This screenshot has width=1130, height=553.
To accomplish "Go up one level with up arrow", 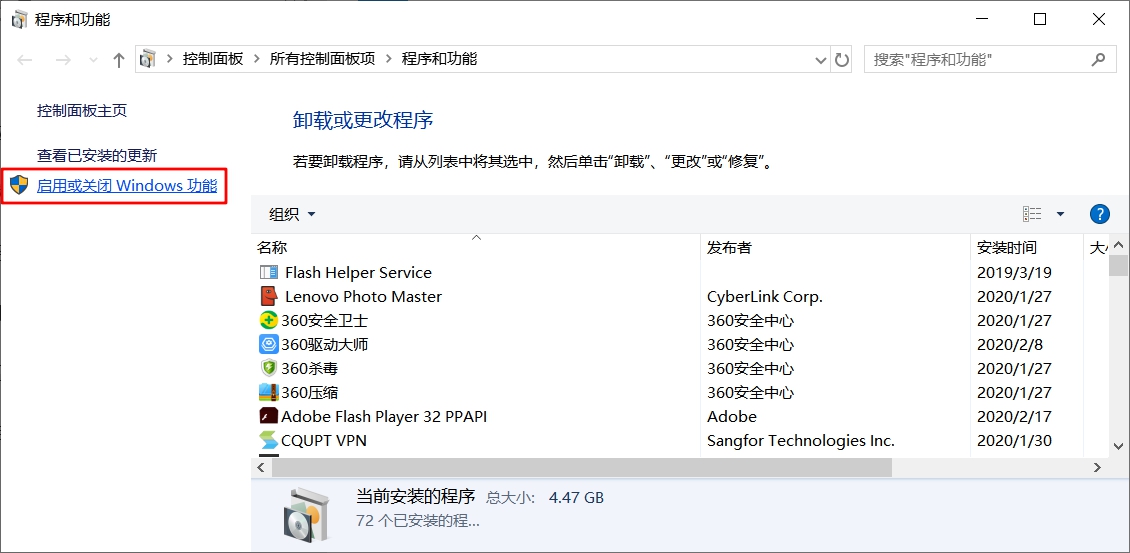I will click(x=120, y=60).
